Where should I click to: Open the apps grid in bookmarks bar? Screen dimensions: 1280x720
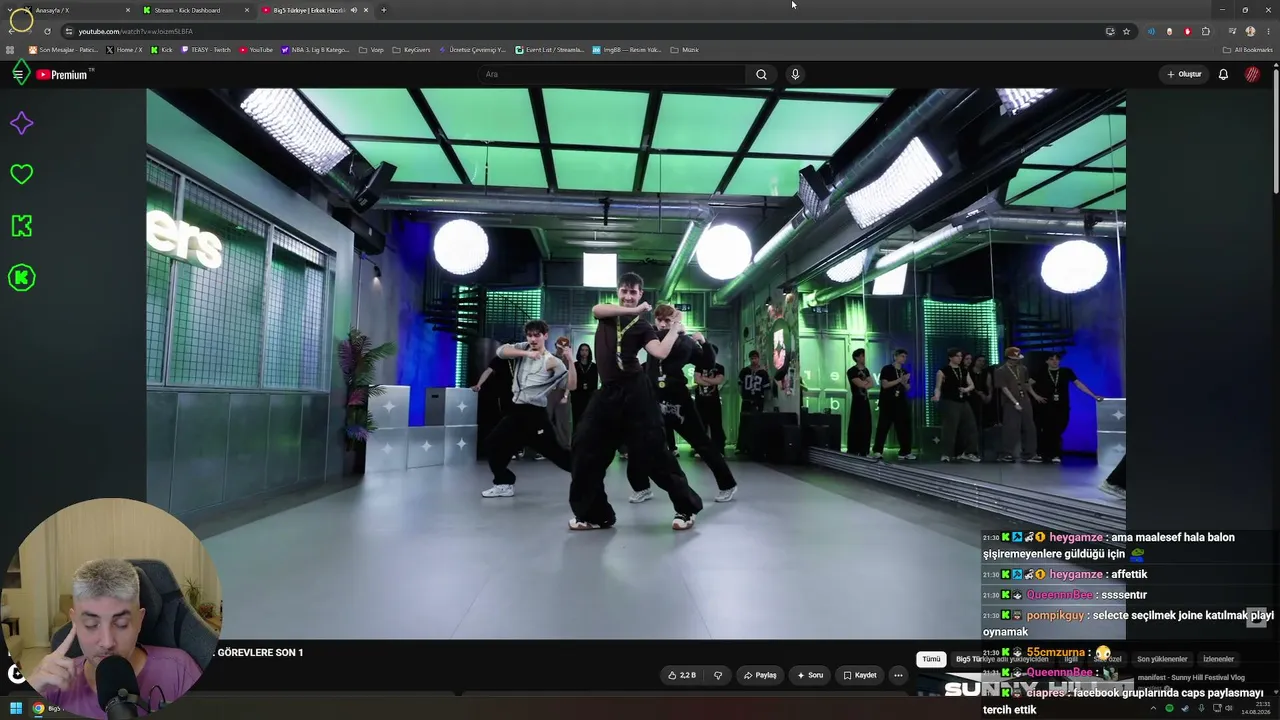pos(11,49)
